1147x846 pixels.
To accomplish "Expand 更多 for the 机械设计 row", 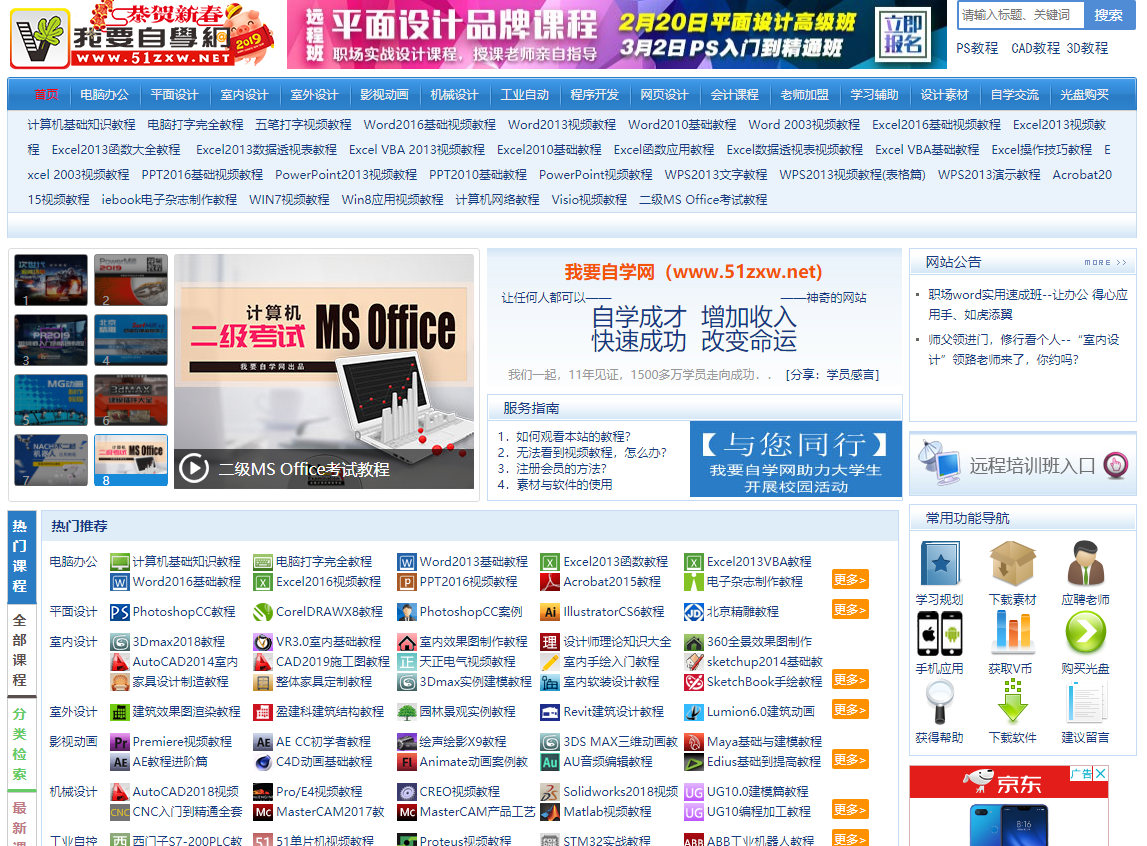I will 850,809.
